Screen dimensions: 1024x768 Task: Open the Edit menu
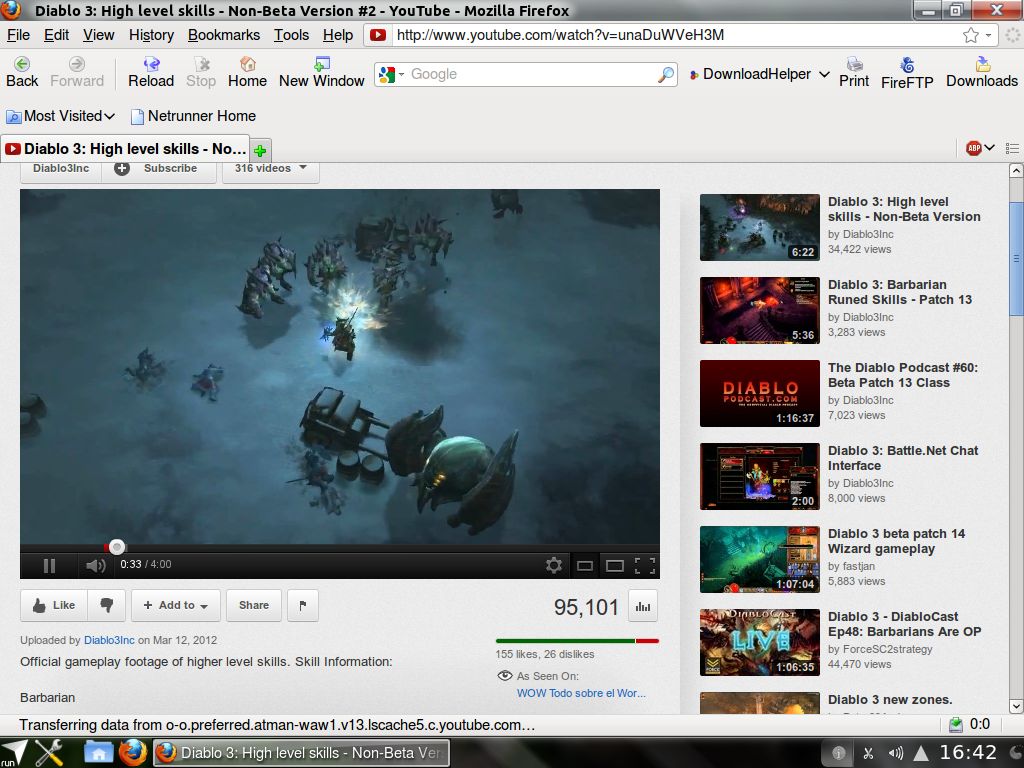pyautogui.click(x=56, y=35)
